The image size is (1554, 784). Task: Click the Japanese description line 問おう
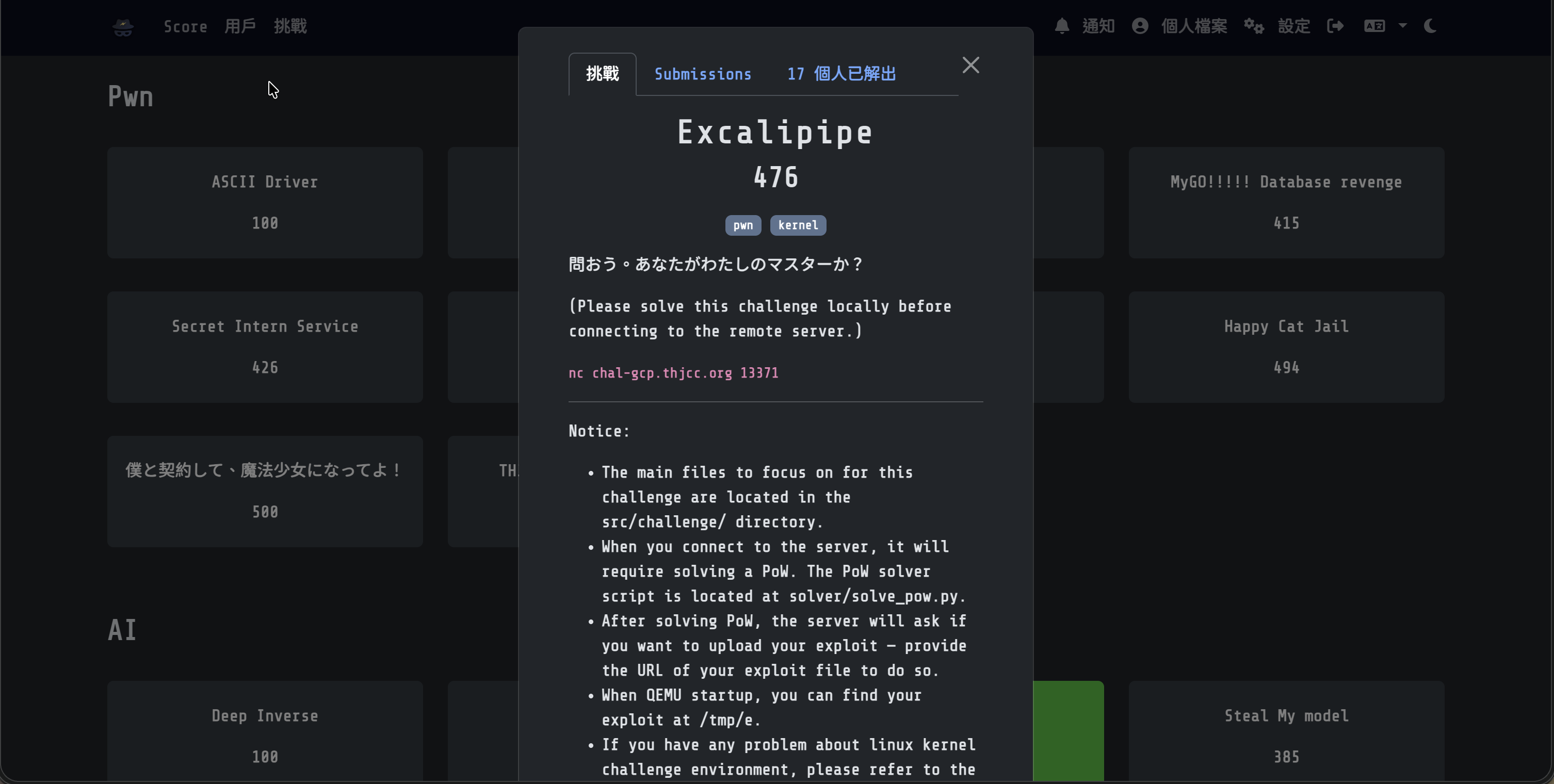pos(716,264)
